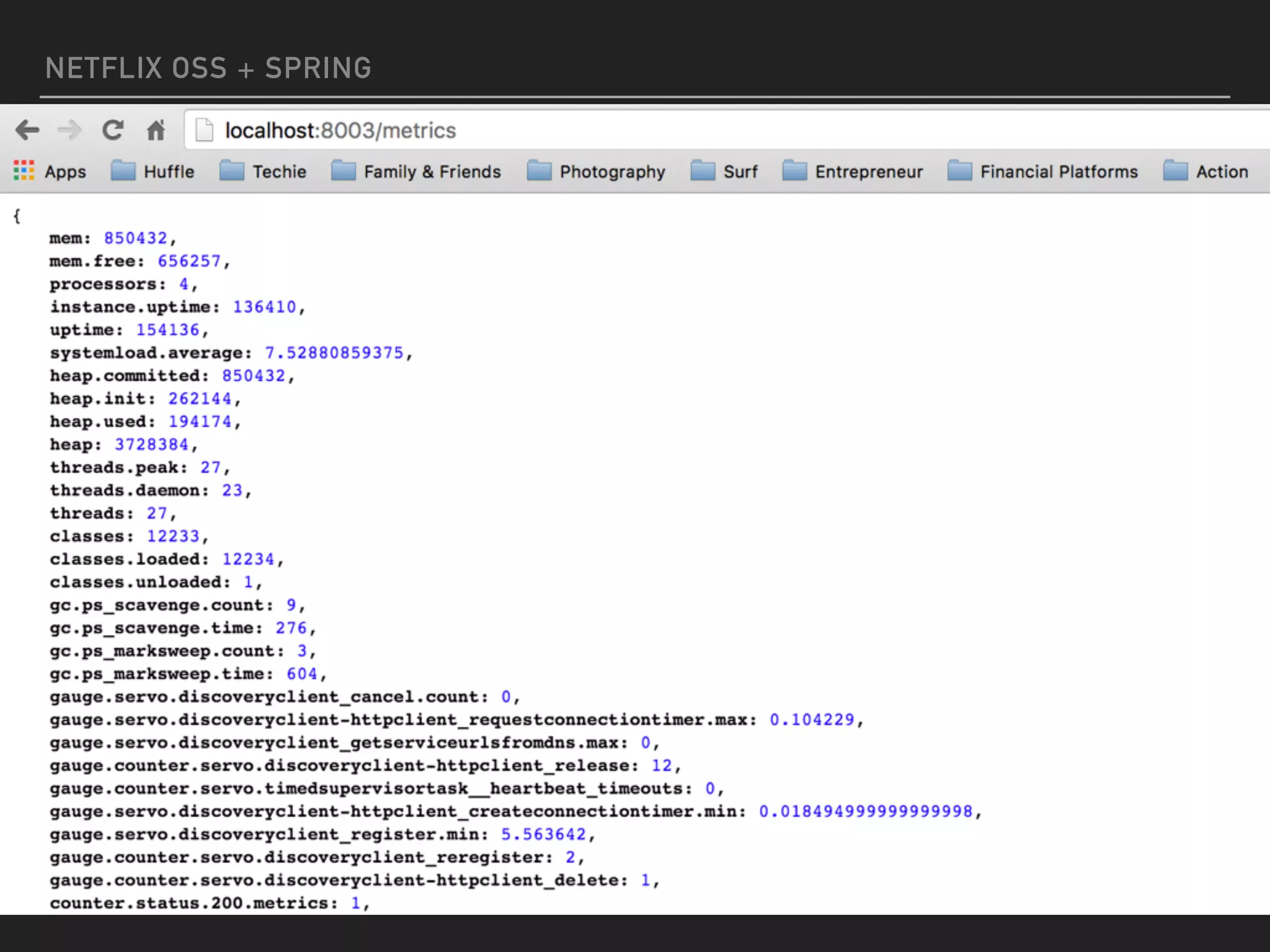Click the classes.unloaded line
This screenshot has width=1270, height=952.
156,582
